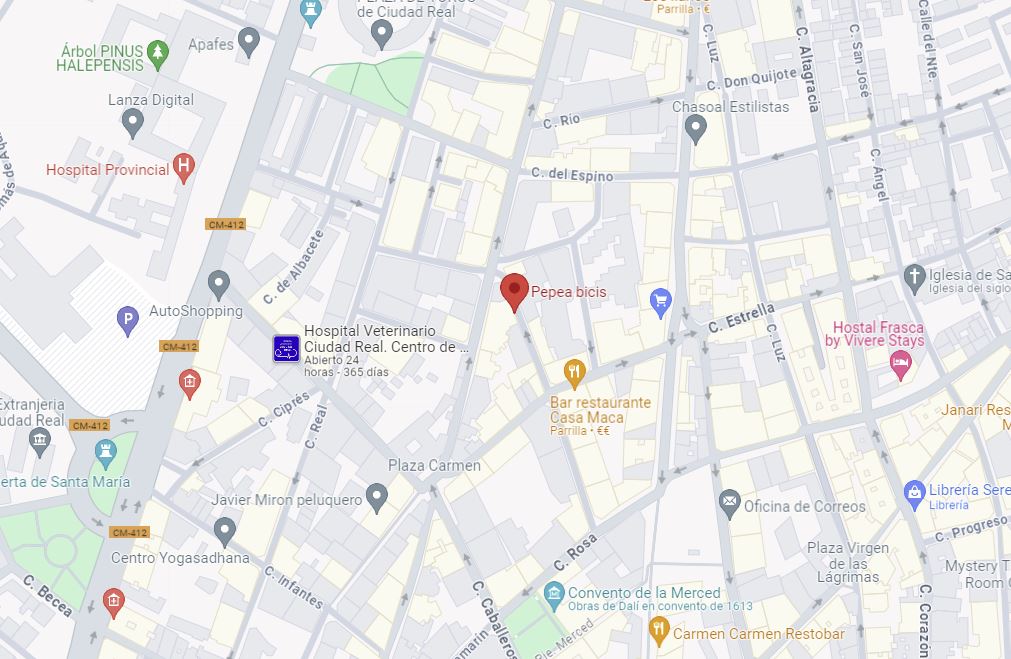Open the Apafes location pin
The width and height of the screenshot is (1011, 659).
[249, 43]
